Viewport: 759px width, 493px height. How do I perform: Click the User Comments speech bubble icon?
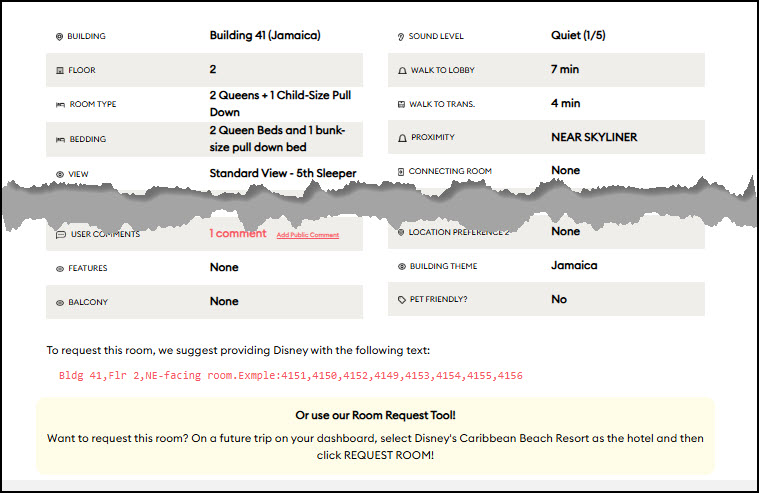pos(61,235)
